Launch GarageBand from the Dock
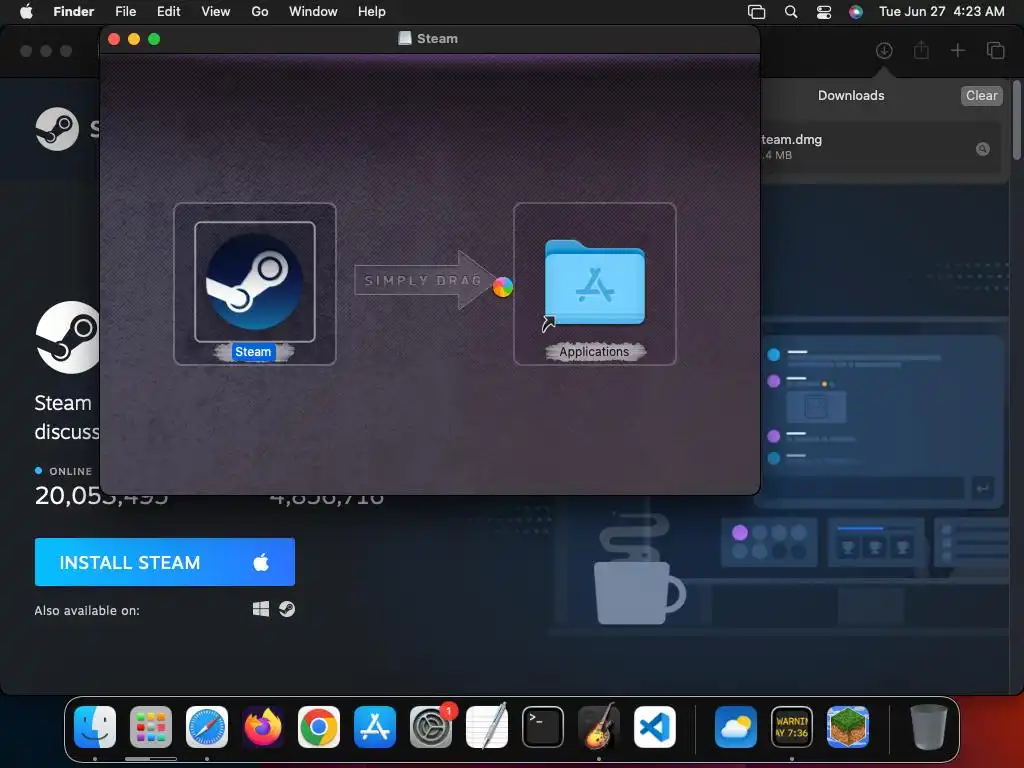The image size is (1024, 768). [599, 726]
